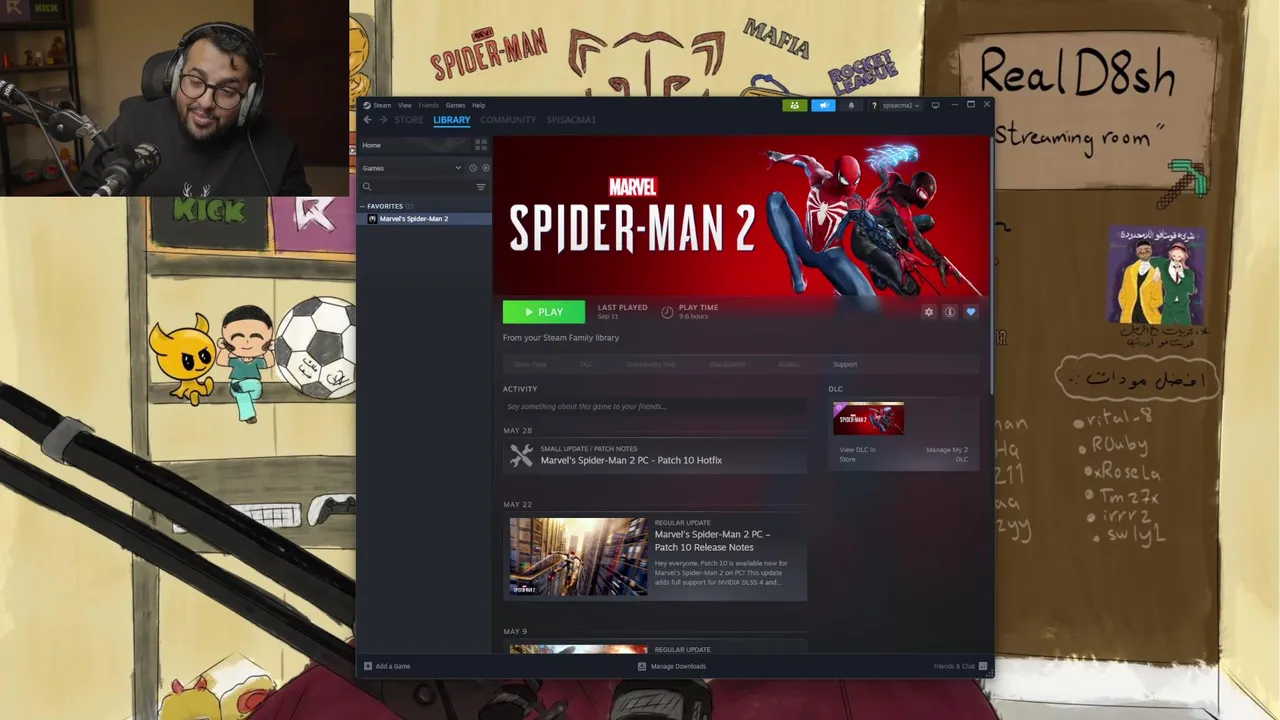
Task: Click the Play Time clock icon
Action: click(667, 312)
